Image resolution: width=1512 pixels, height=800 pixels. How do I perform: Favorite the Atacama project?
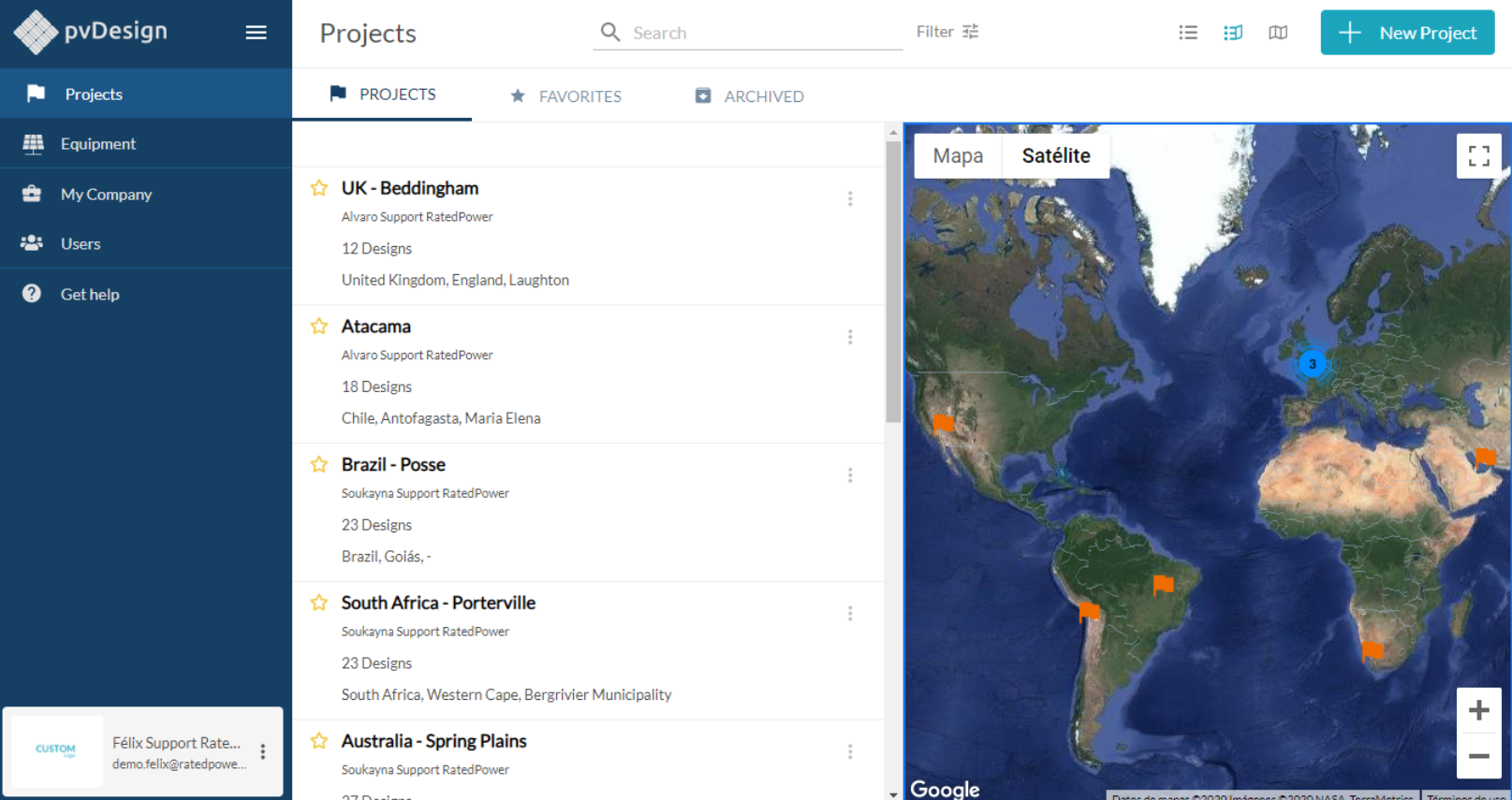tap(319, 327)
